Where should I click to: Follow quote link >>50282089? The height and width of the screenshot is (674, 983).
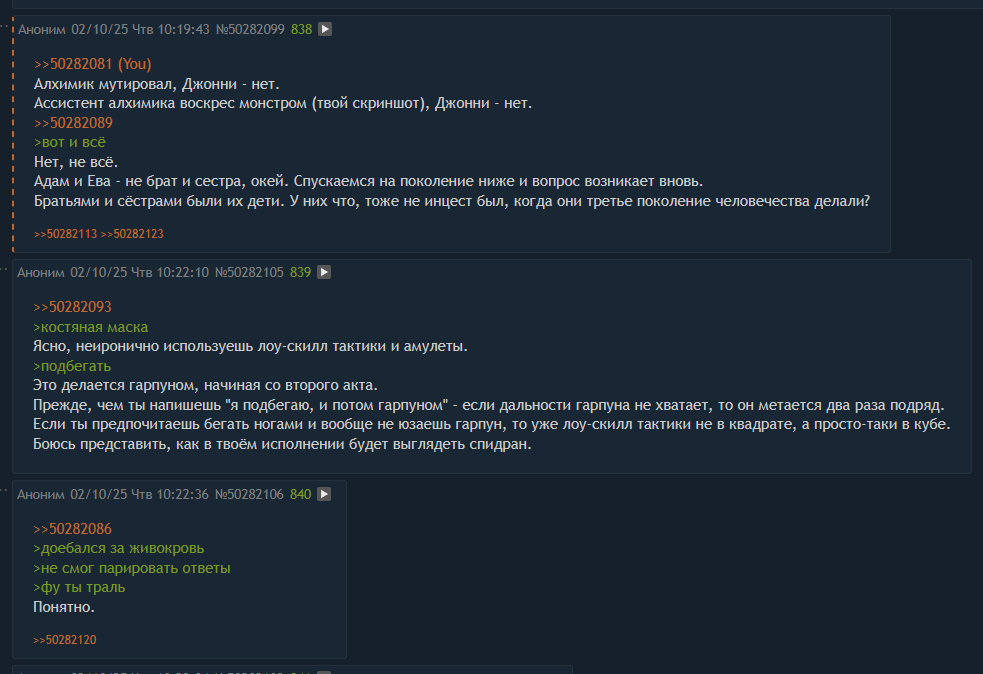[73, 123]
